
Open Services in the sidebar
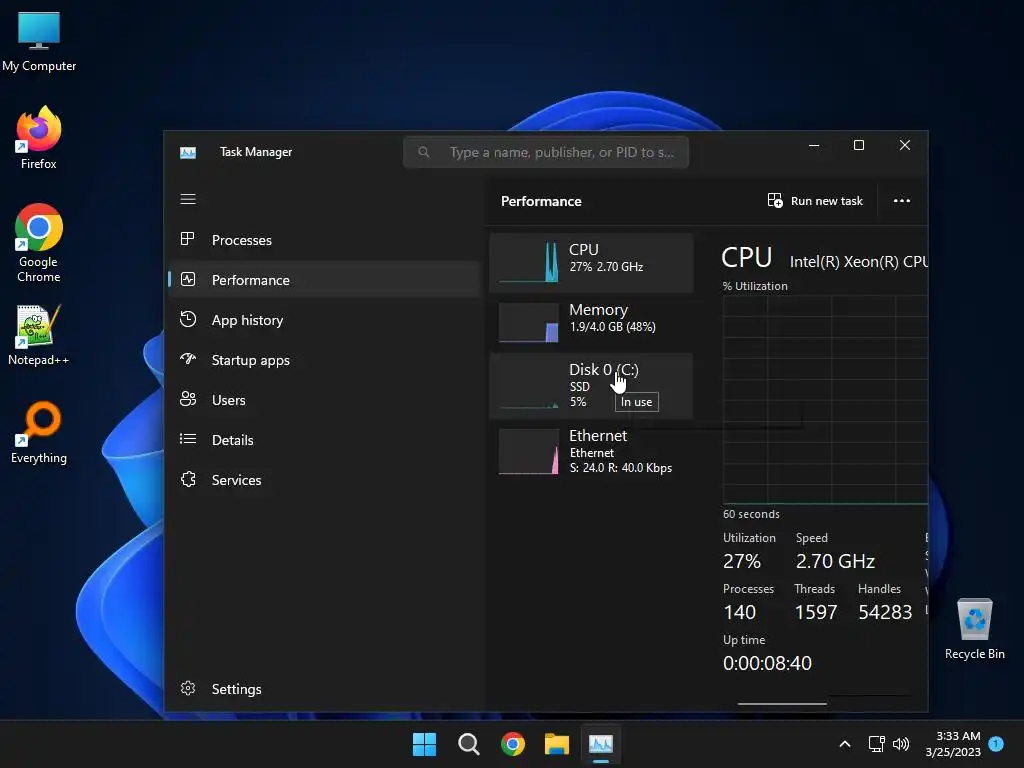click(325, 480)
